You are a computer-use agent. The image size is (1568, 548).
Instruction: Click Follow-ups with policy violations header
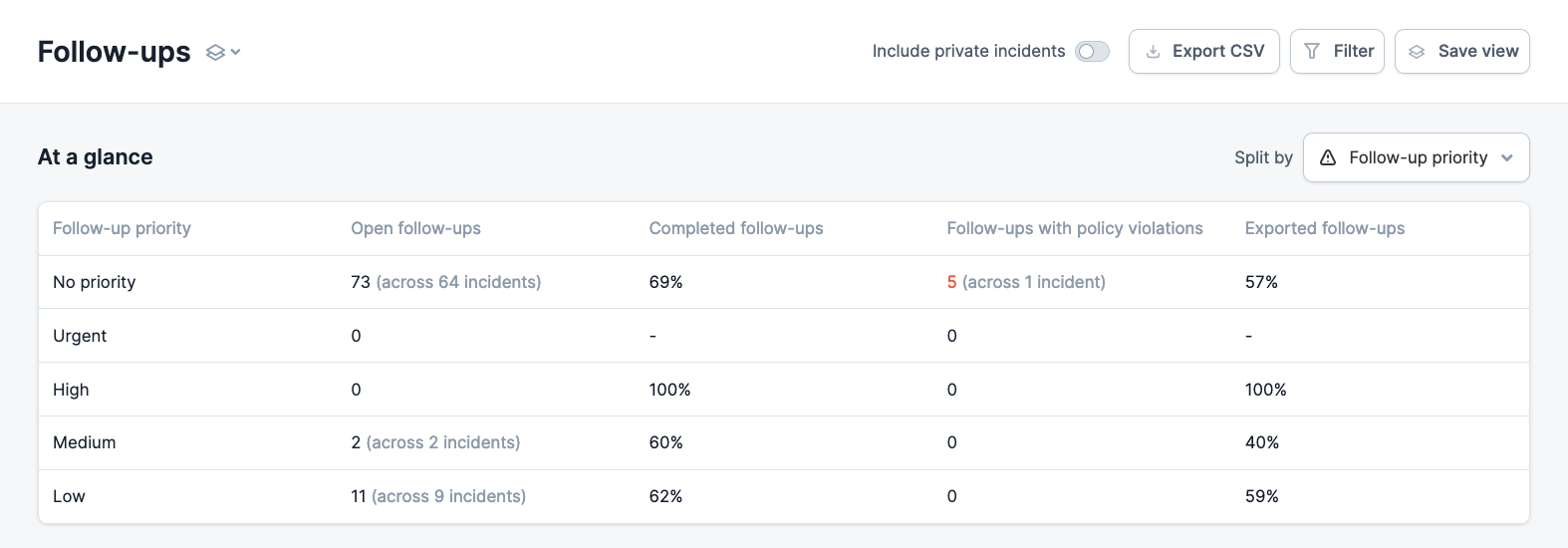[x=1074, y=228]
